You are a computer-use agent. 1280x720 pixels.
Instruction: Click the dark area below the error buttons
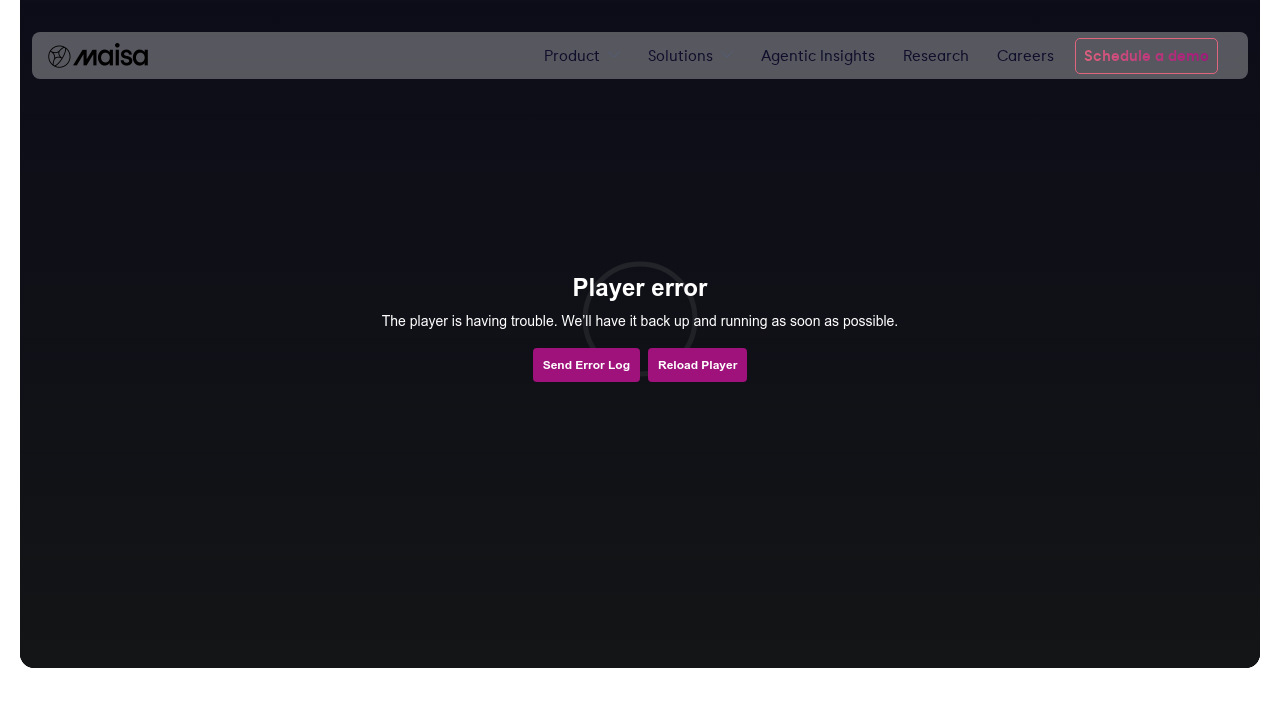640,500
